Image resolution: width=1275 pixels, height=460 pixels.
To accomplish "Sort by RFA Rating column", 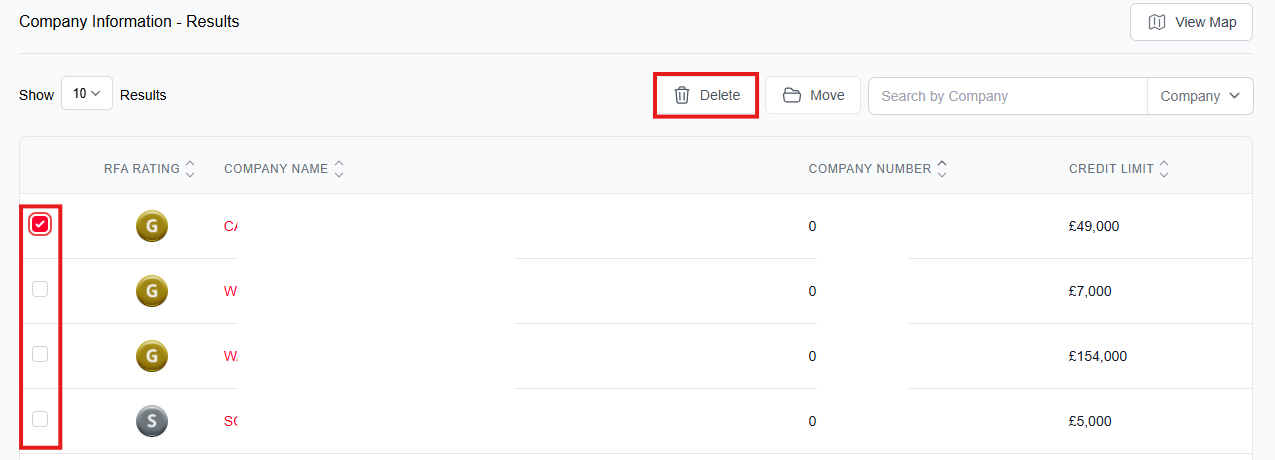I will [150, 169].
